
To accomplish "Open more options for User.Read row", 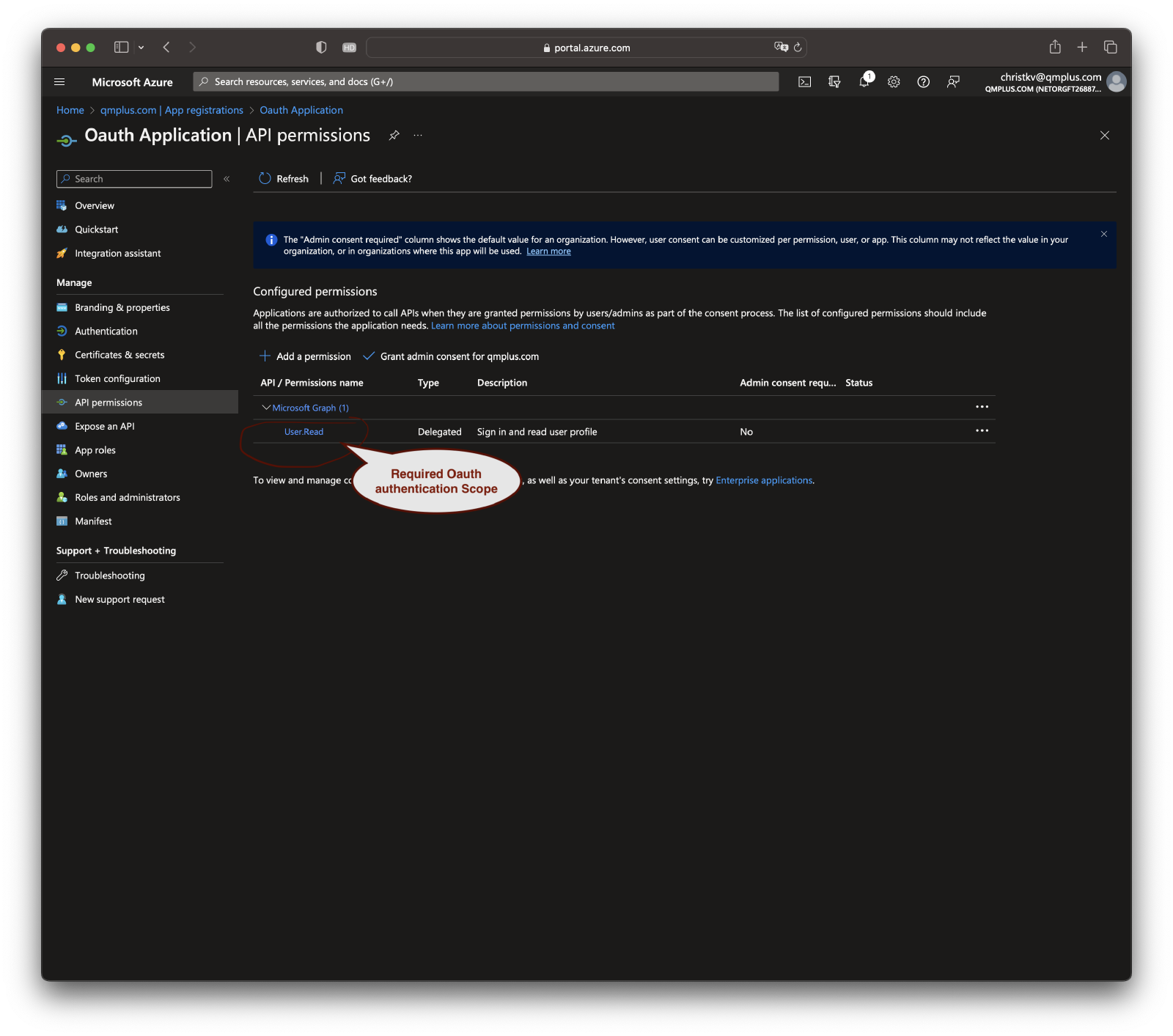I will [982, 431].
